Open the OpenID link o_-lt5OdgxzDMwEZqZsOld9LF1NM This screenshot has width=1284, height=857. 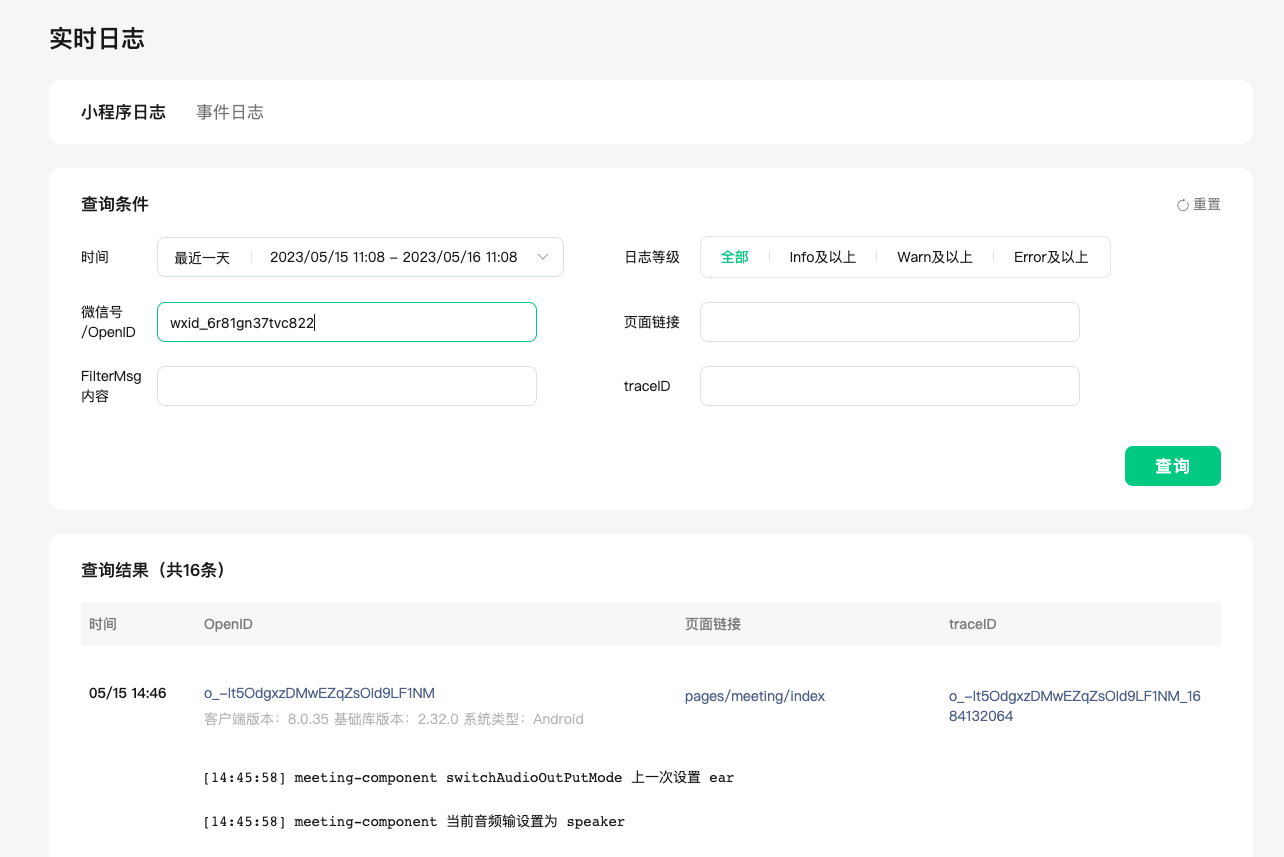[x=319, y=693]
